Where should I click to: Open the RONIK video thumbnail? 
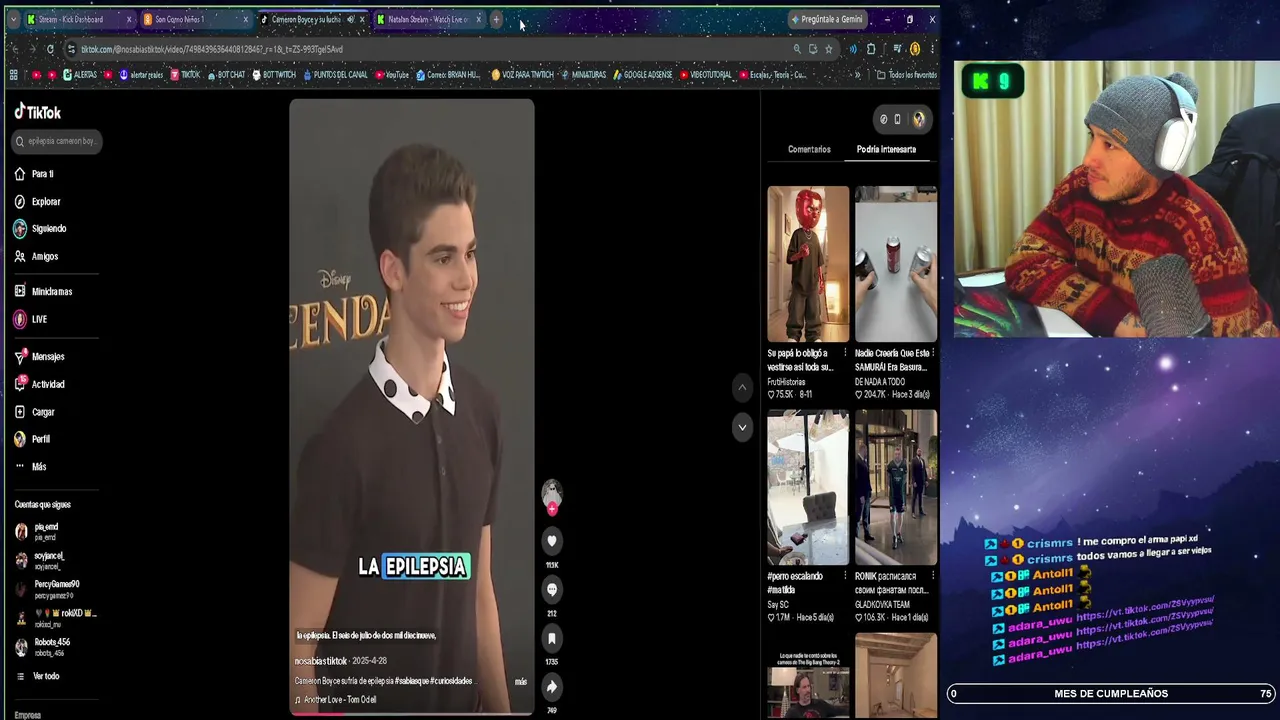click(x=896, y=487)
